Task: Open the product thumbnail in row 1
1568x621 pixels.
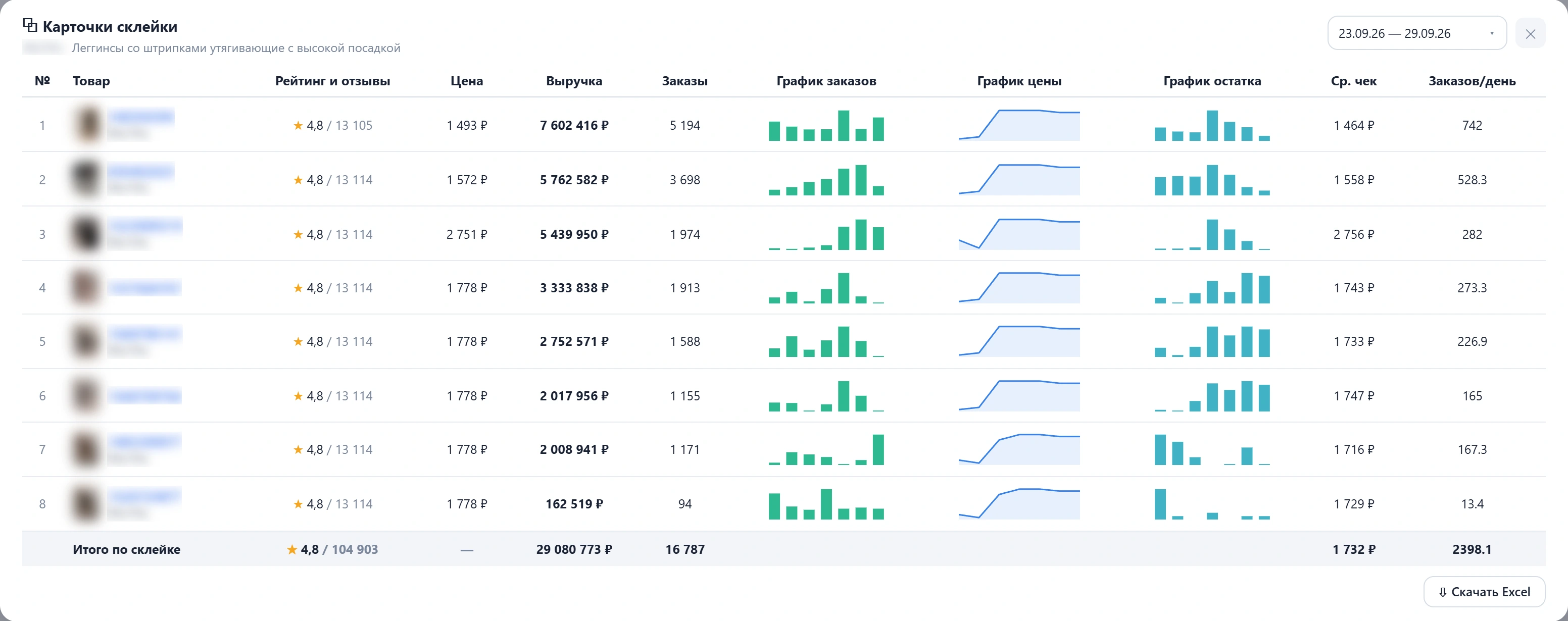Action: click(88, 125)
